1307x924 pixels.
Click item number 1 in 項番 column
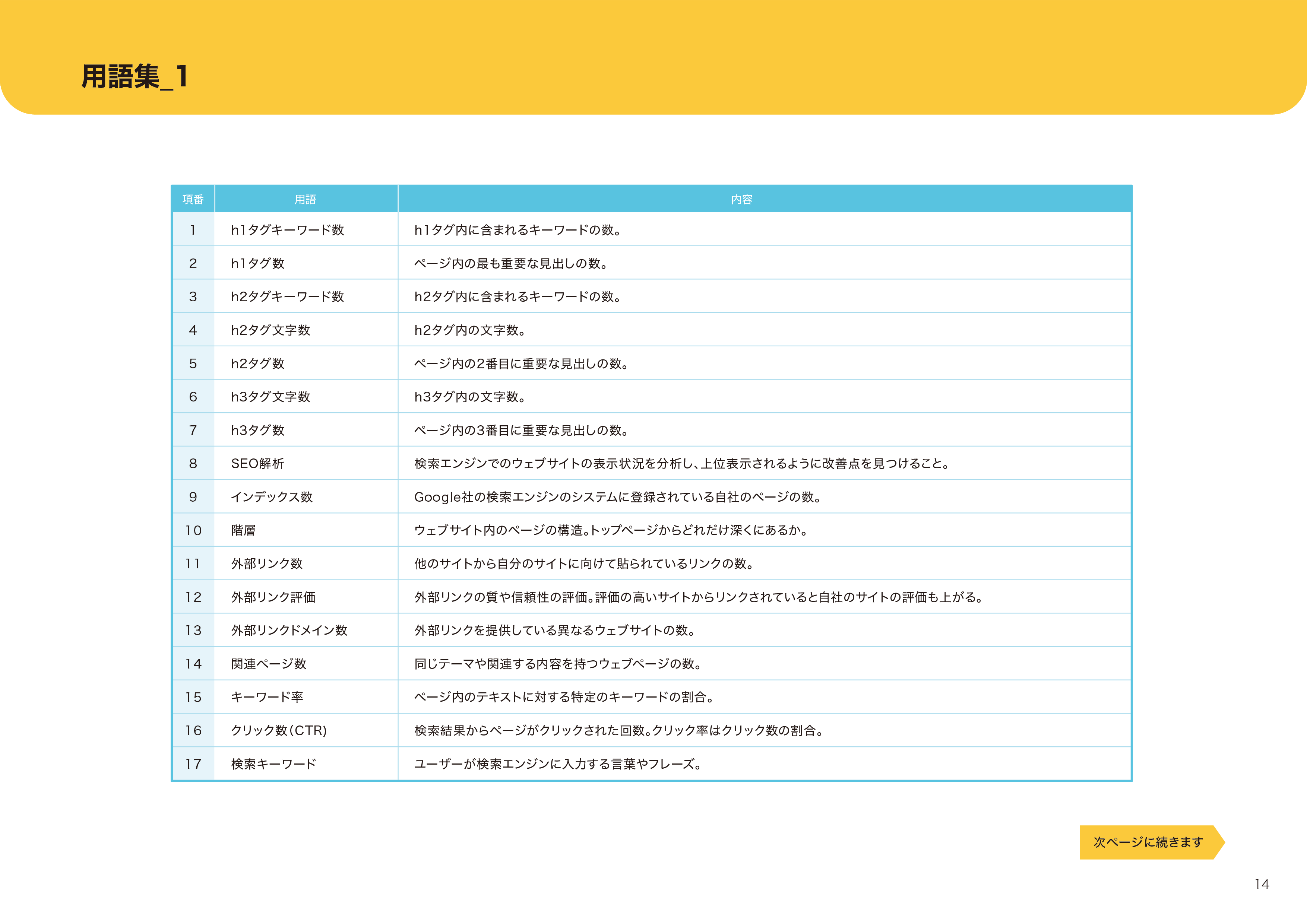click(x=193, y=230)
